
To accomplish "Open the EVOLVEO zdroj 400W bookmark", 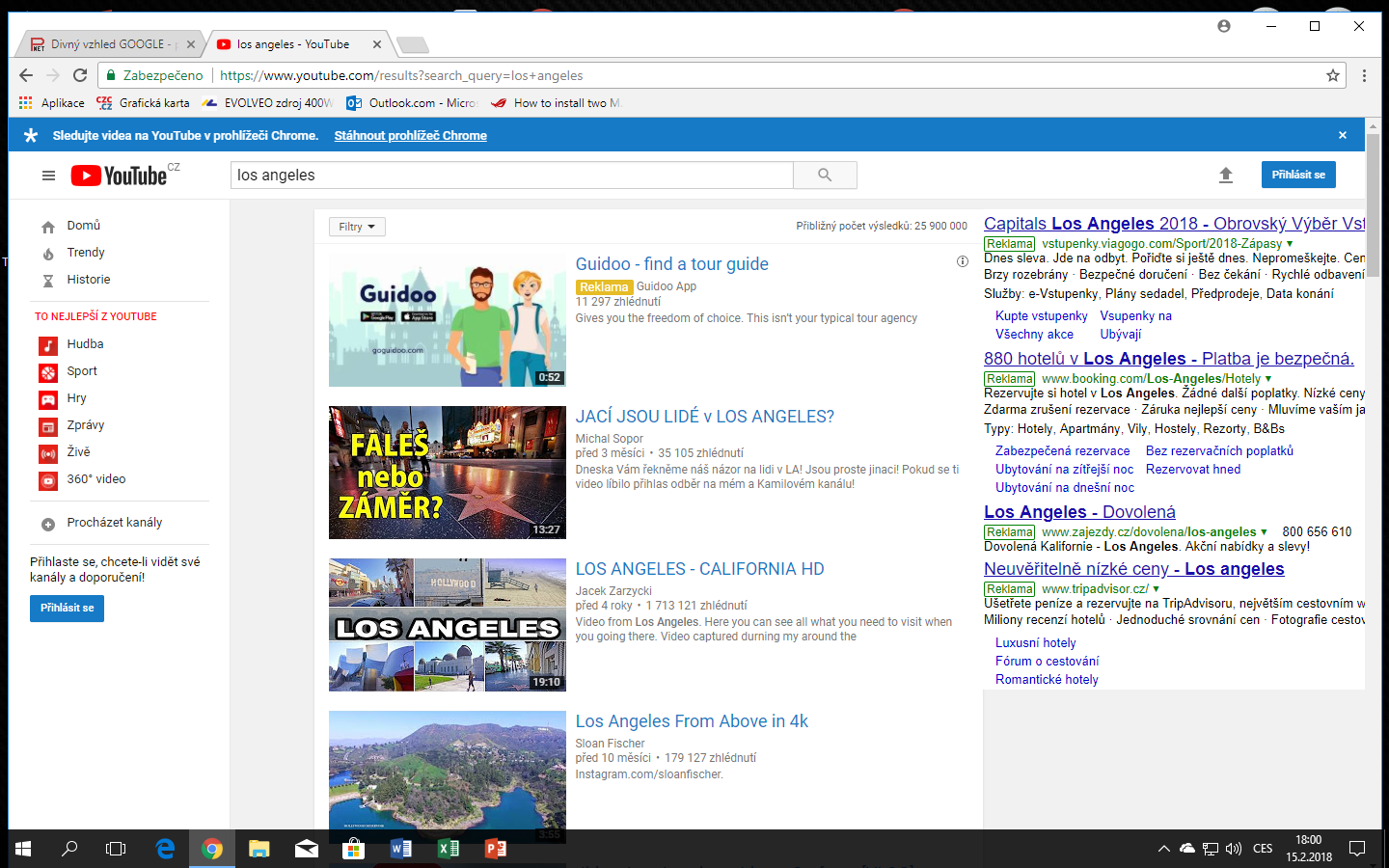I will tap(267, 103).
